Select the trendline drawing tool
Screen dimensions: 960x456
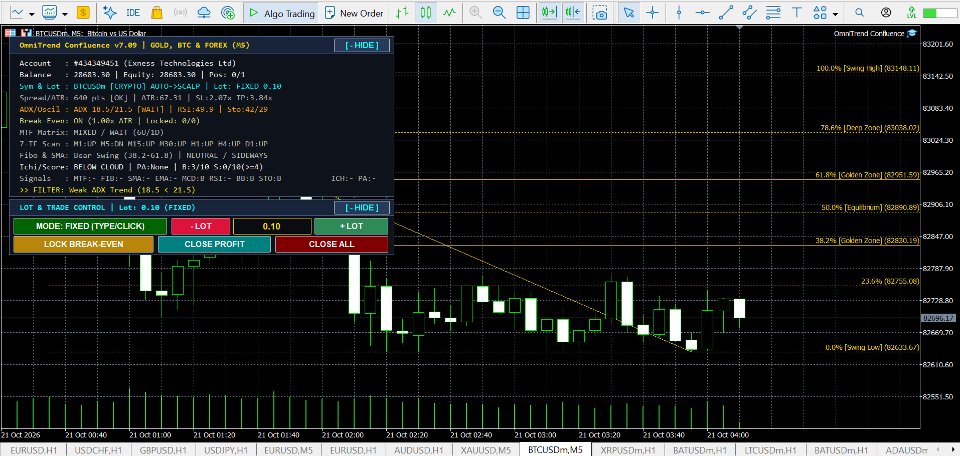click(x=726, y=12)
